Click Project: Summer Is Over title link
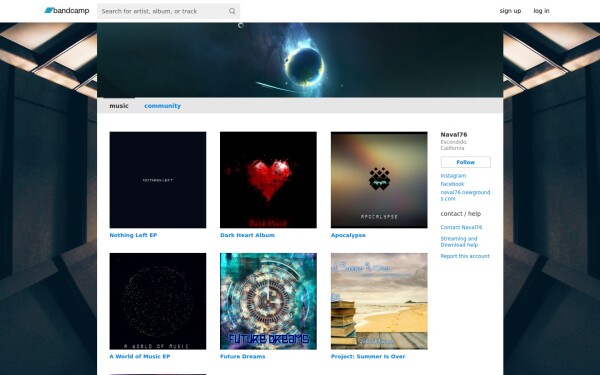Screen dimensions: 600x375 [x=368, y=356]
